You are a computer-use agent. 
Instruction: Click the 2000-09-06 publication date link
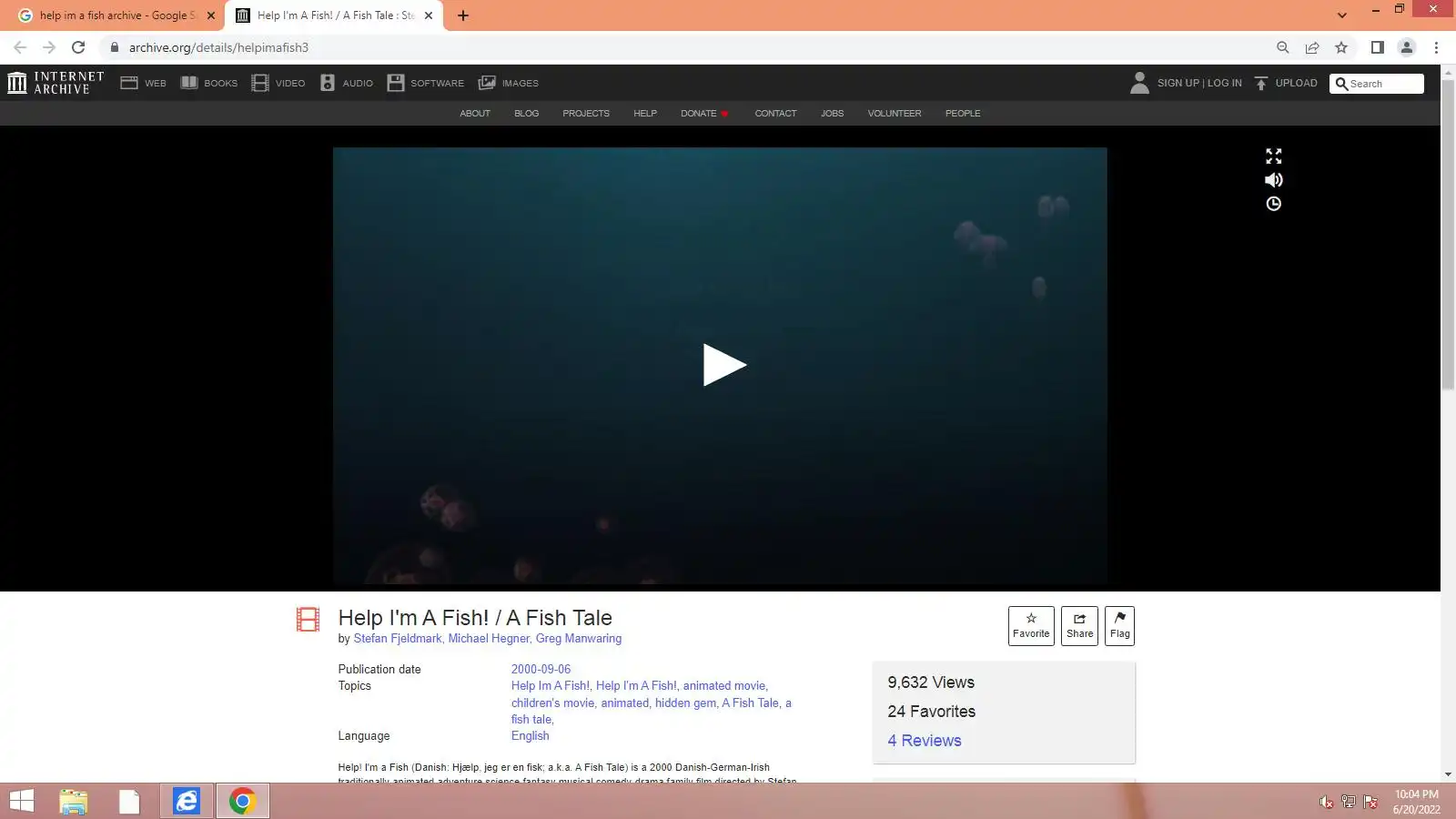541,669
